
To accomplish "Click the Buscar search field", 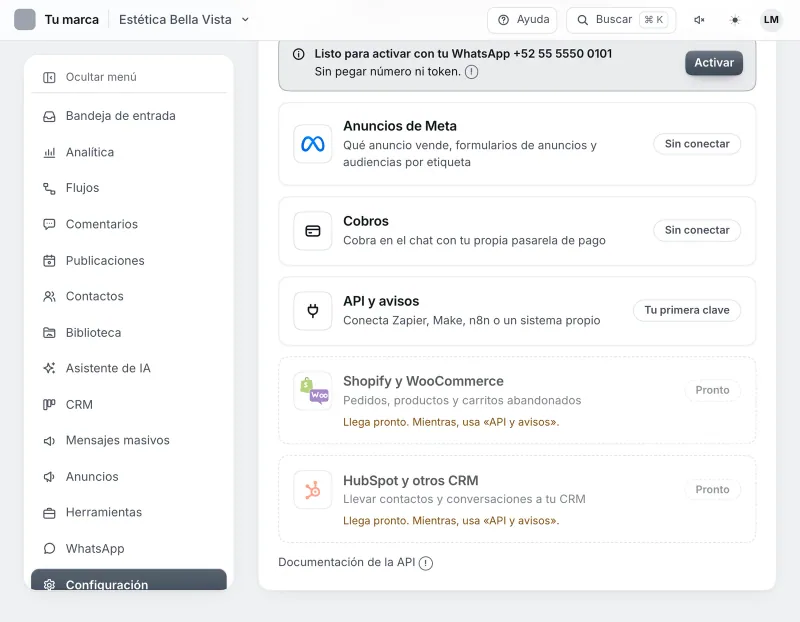I will click(621, 20).
